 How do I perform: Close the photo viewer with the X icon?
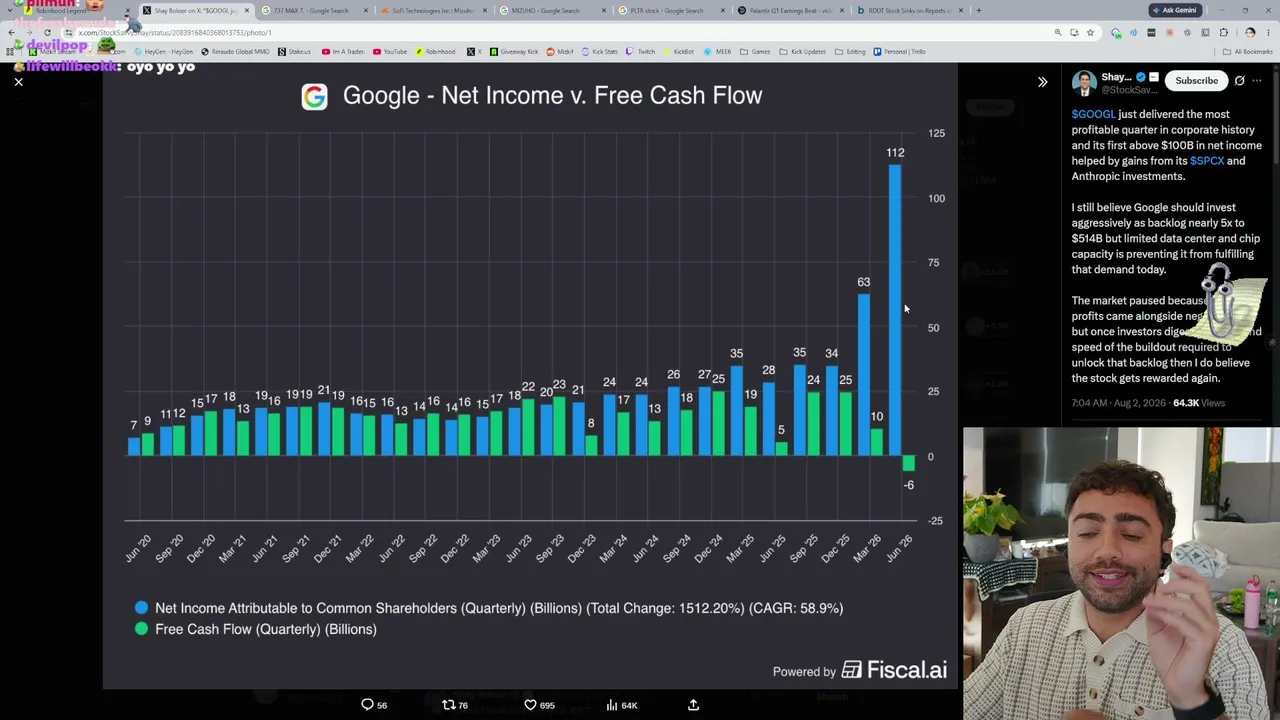click(x=18, y=82)
